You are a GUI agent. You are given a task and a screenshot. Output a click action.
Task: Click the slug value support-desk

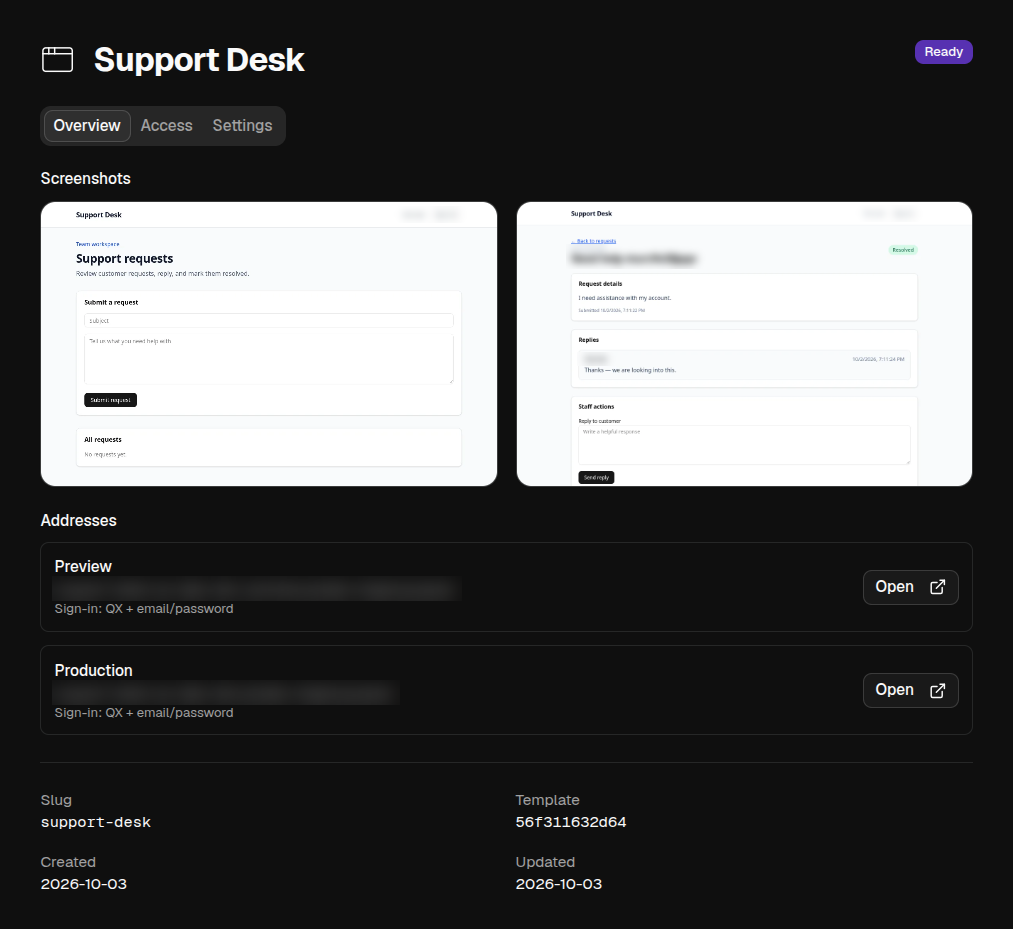(96, 822)
